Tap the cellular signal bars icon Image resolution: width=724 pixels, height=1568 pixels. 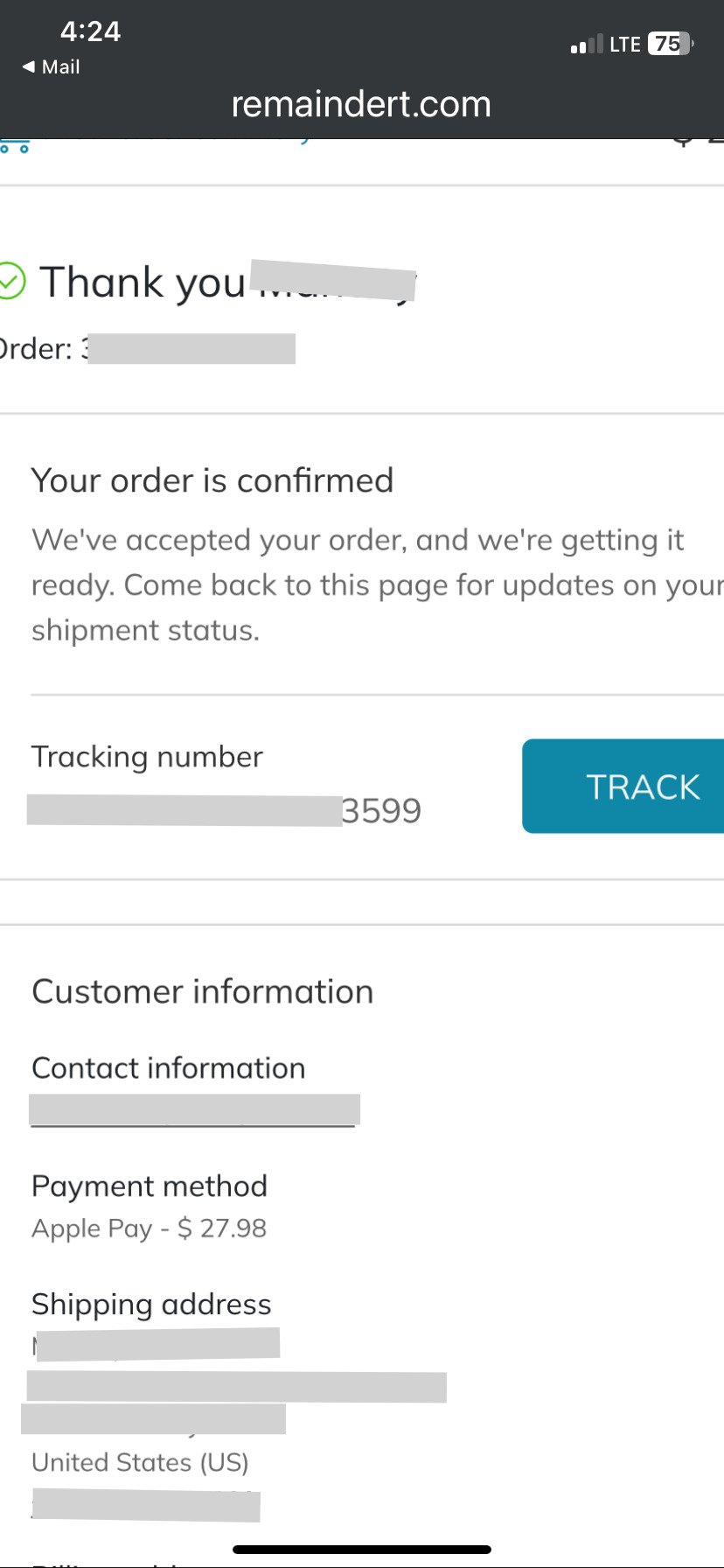click(587, 45)
